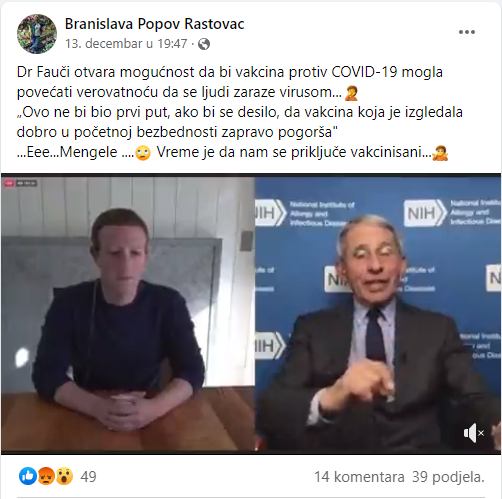Click the hugging emoji ending the post
This screenshot has width=502, height=499.
(x=440, y=153)
